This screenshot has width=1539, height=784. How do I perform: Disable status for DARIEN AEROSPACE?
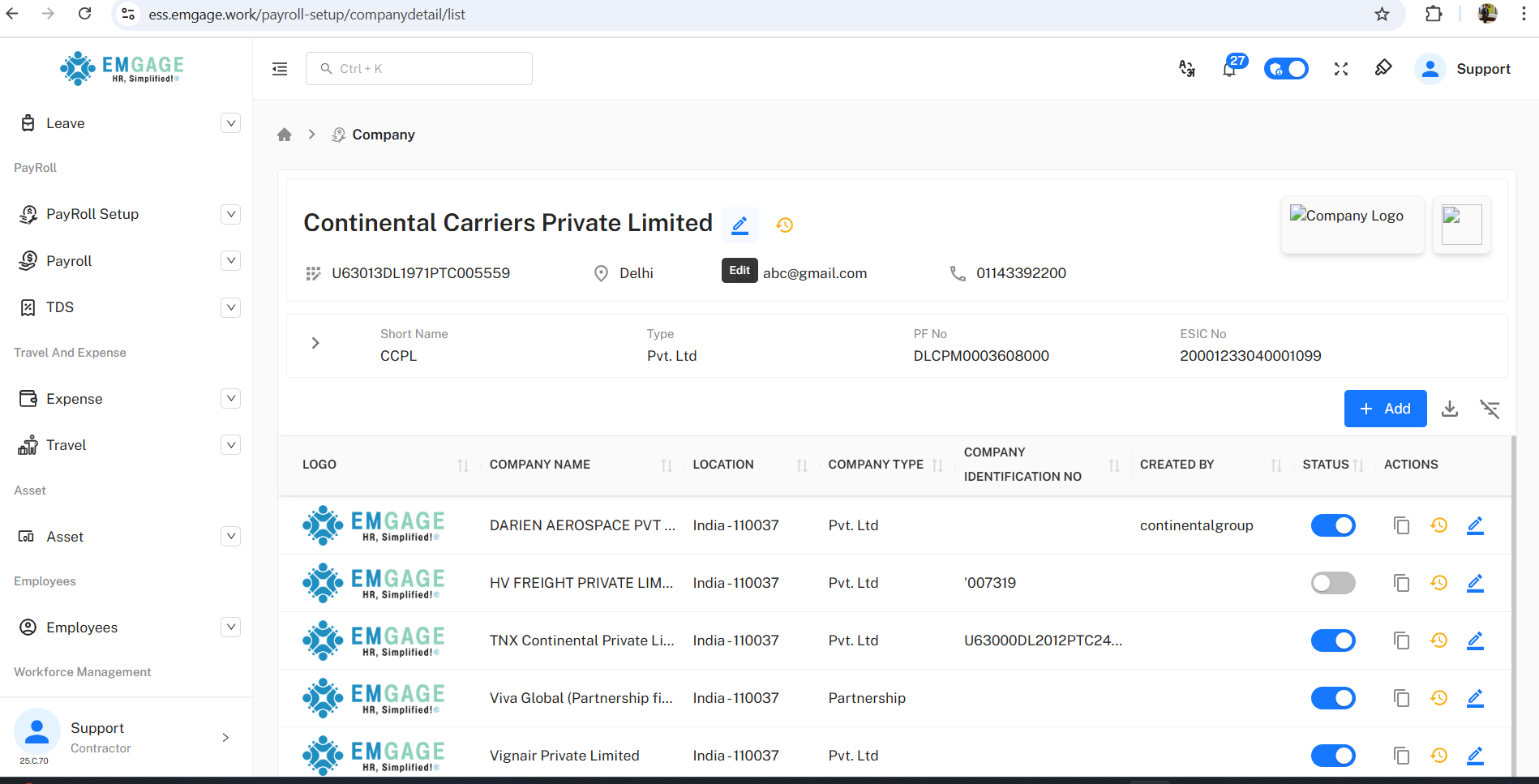click(x=1333, y=525)
